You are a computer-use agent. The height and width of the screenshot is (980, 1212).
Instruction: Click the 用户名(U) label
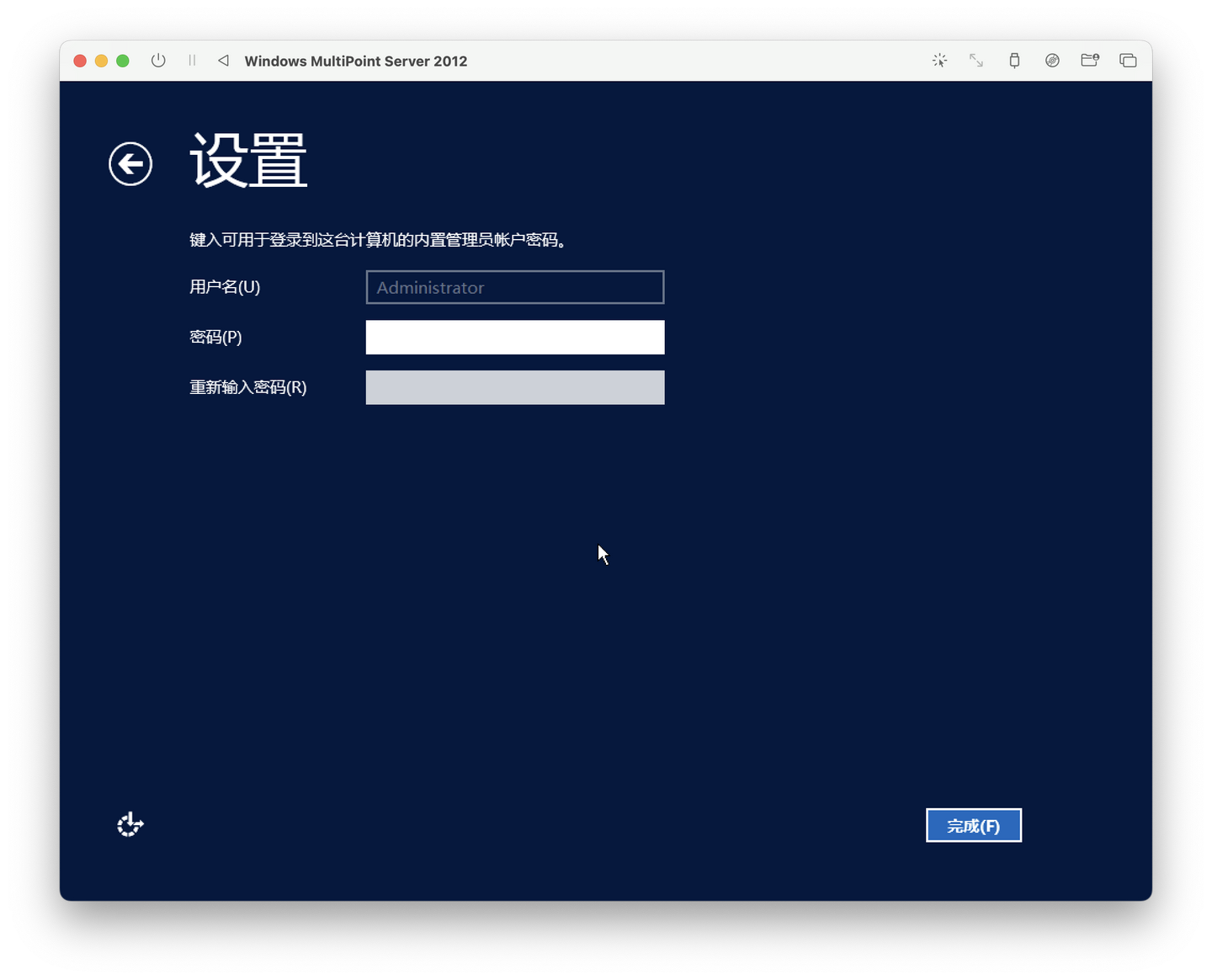tap(225, 287)
